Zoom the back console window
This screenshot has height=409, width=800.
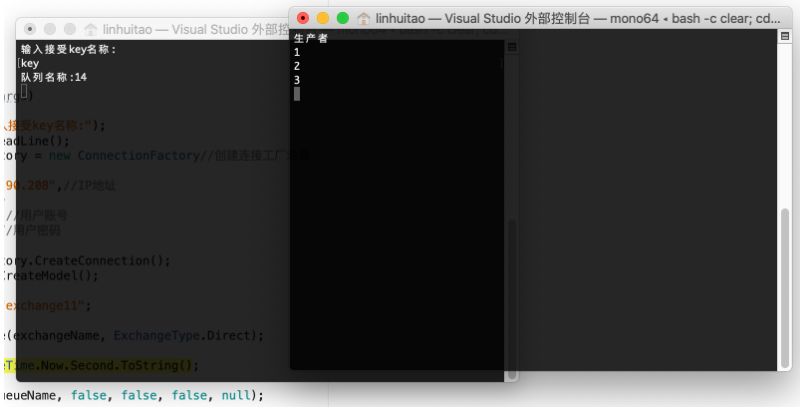[70, 29]
